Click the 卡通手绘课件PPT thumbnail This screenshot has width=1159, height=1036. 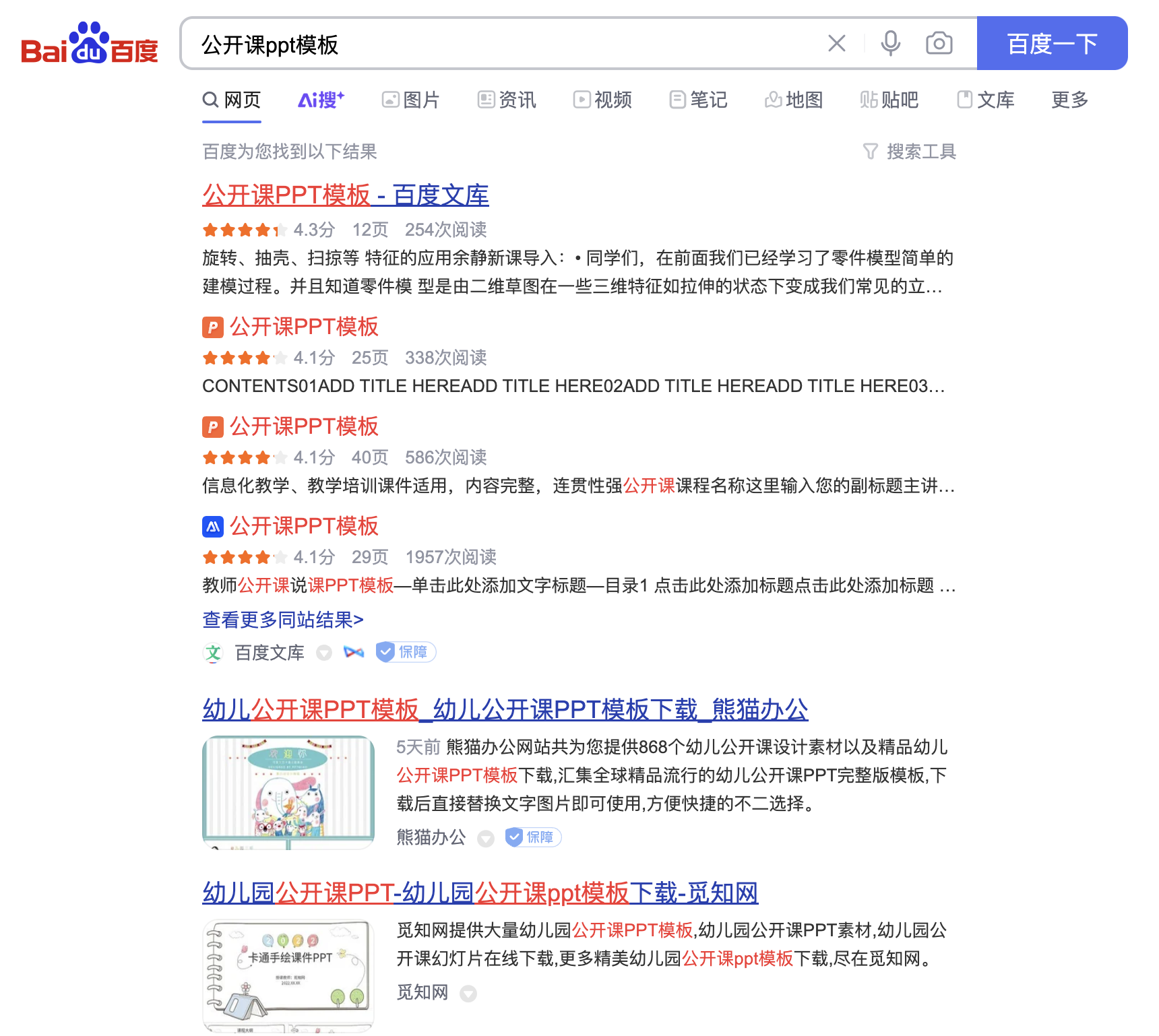(x=288, y=976)
